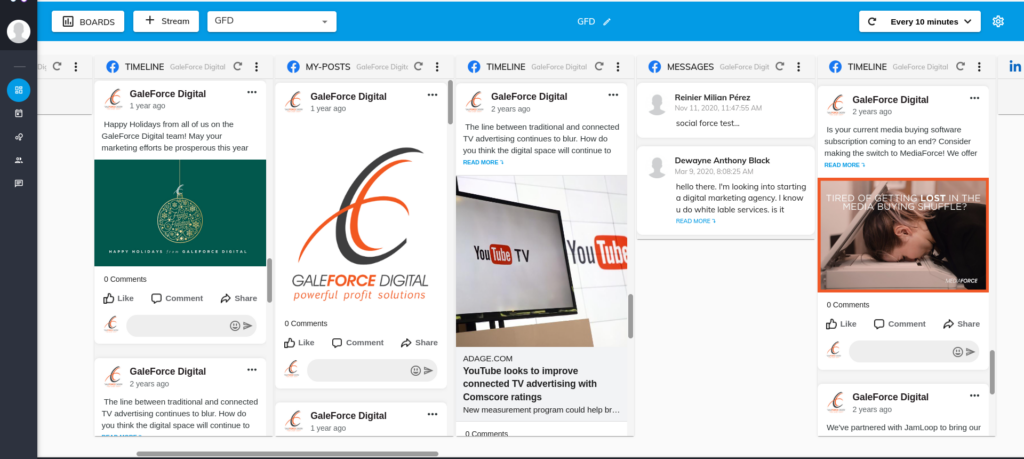Open the Tired of Getting Lost image
This screenshot has width=1024, height=459.
click(903, 235)
